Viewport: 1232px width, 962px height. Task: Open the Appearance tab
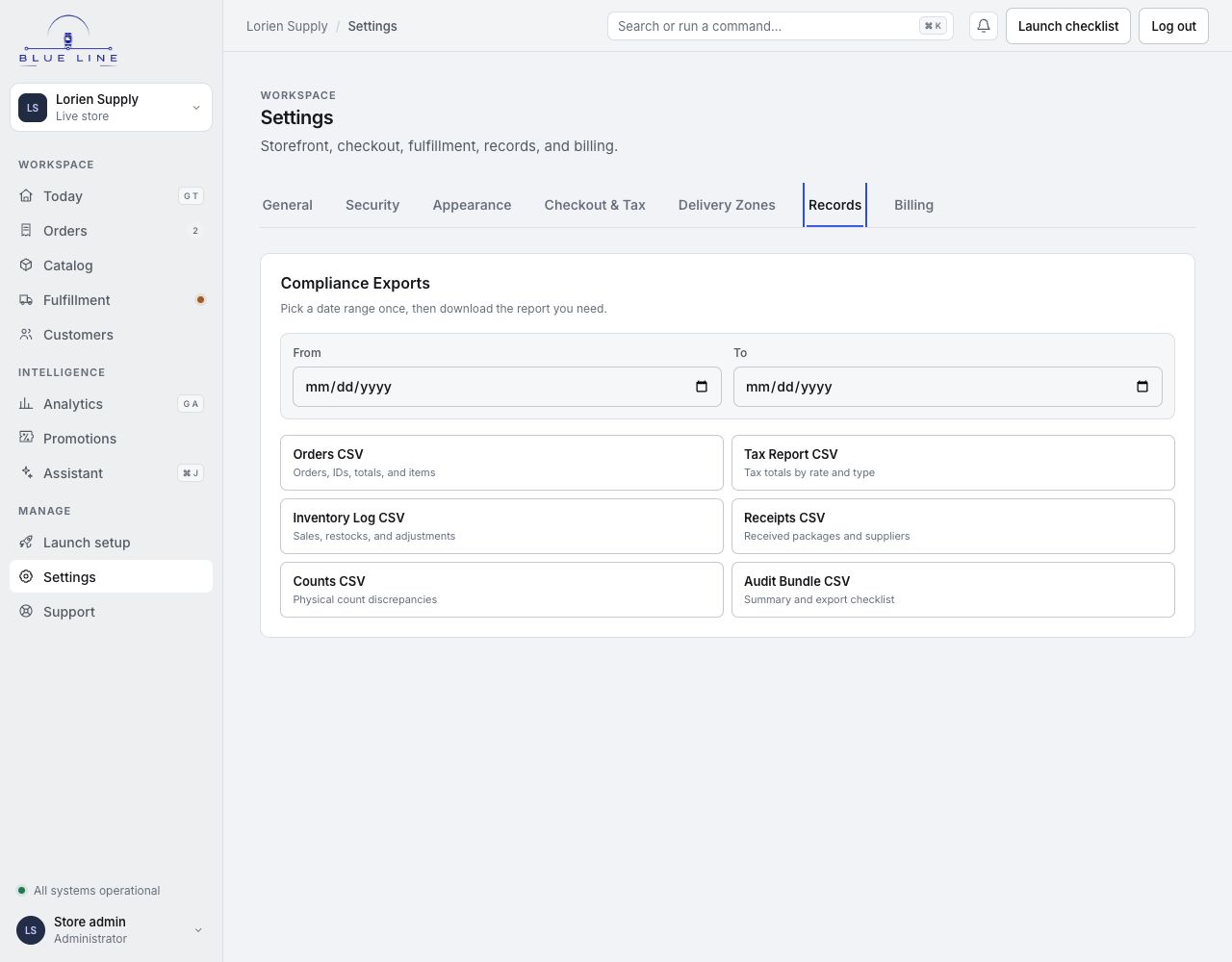472,205
